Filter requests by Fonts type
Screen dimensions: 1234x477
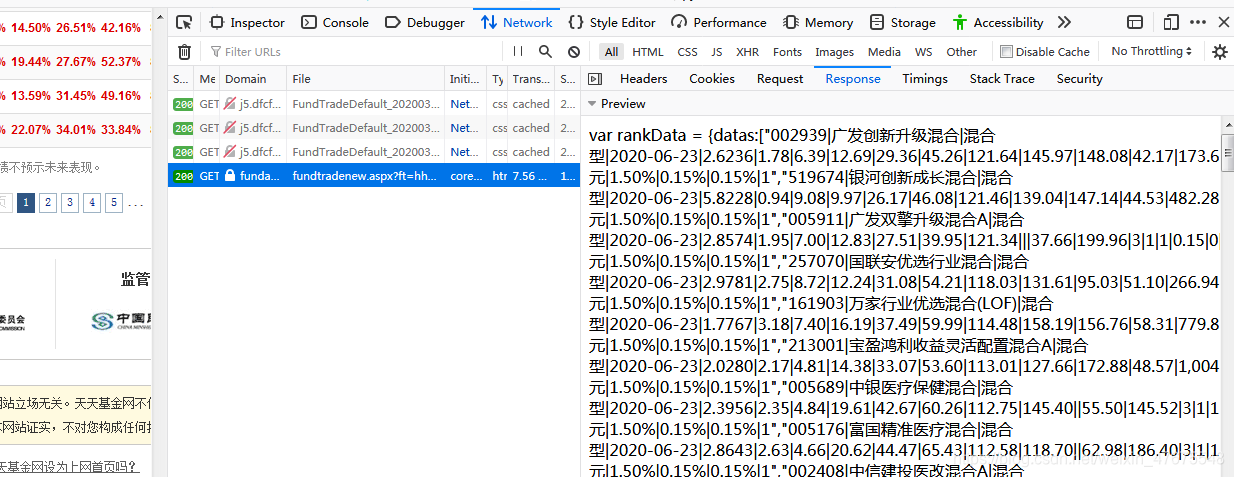[x=787, y=52]
